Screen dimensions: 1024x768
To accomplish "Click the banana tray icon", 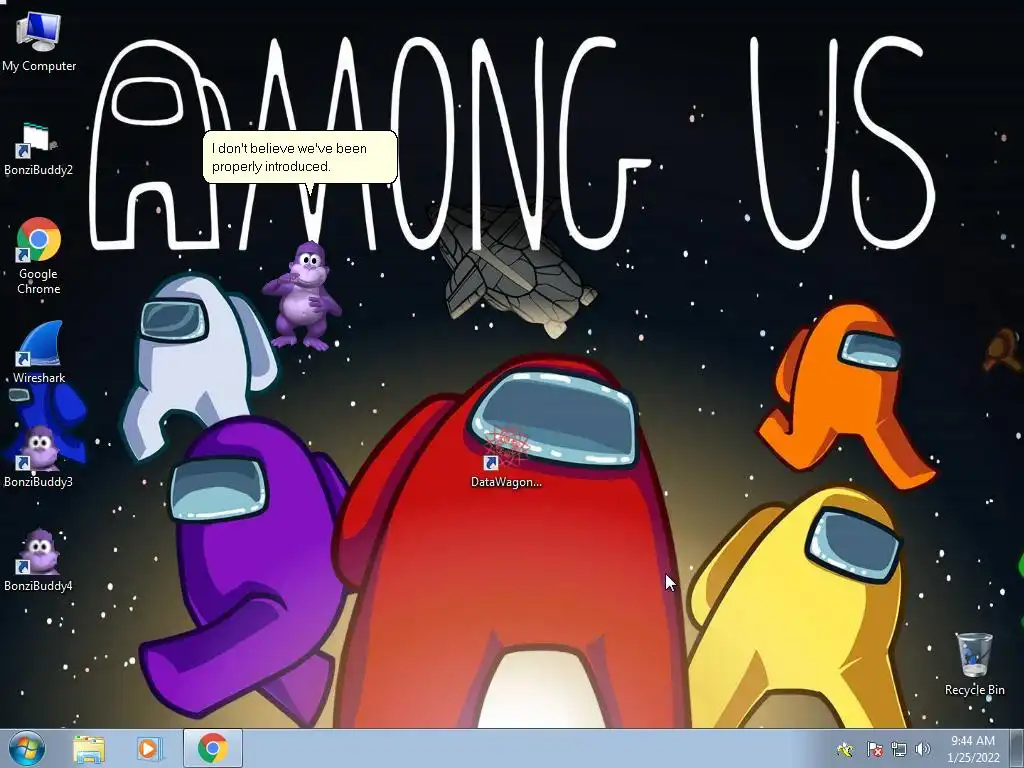I will [845, 749].
